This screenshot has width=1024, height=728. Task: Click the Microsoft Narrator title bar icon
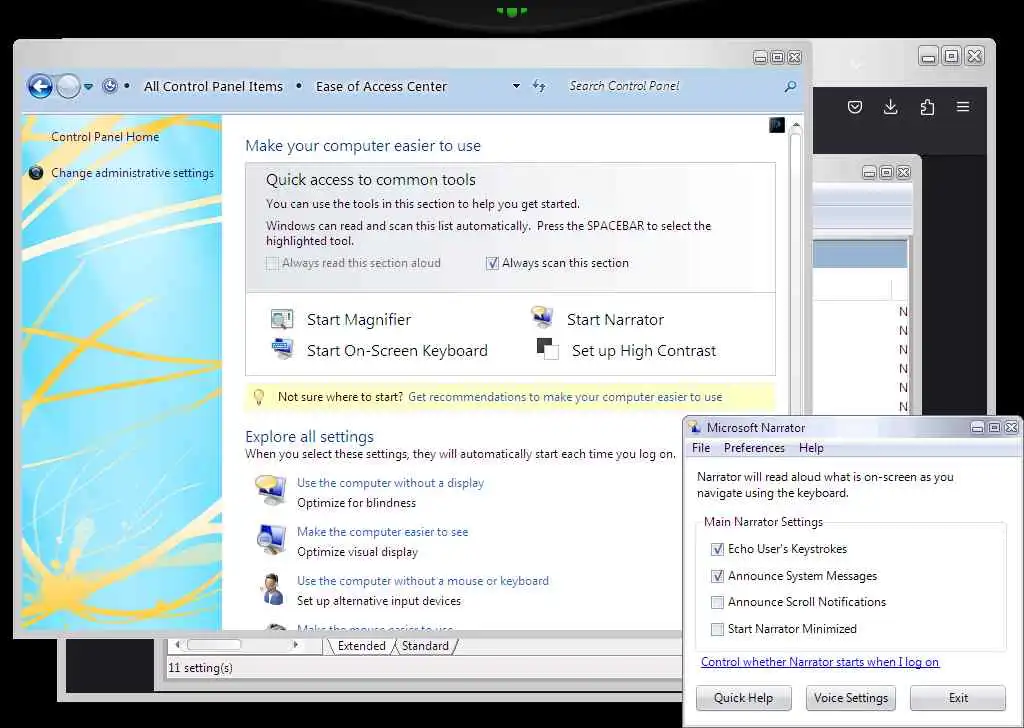694,427
